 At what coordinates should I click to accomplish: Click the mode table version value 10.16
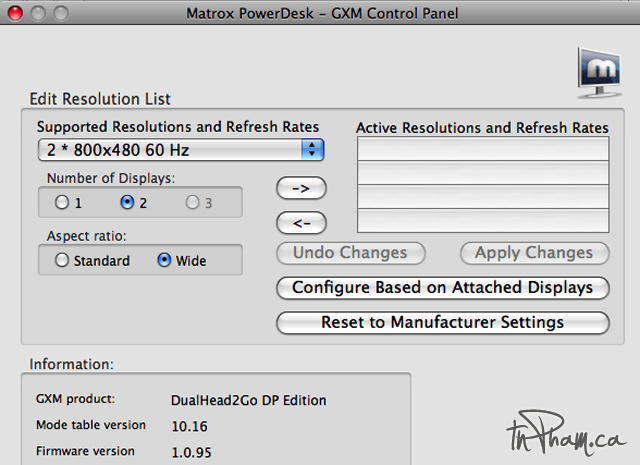pos(189,427)
